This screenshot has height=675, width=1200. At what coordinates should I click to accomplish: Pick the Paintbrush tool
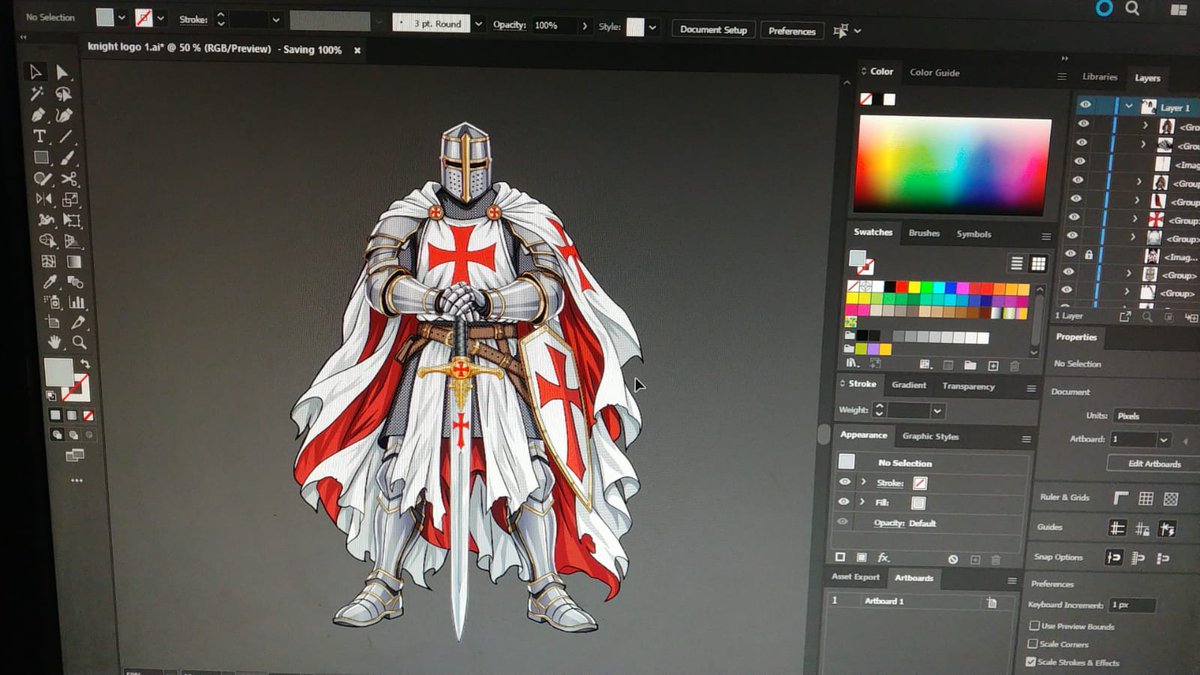click(x=67, y=158)
